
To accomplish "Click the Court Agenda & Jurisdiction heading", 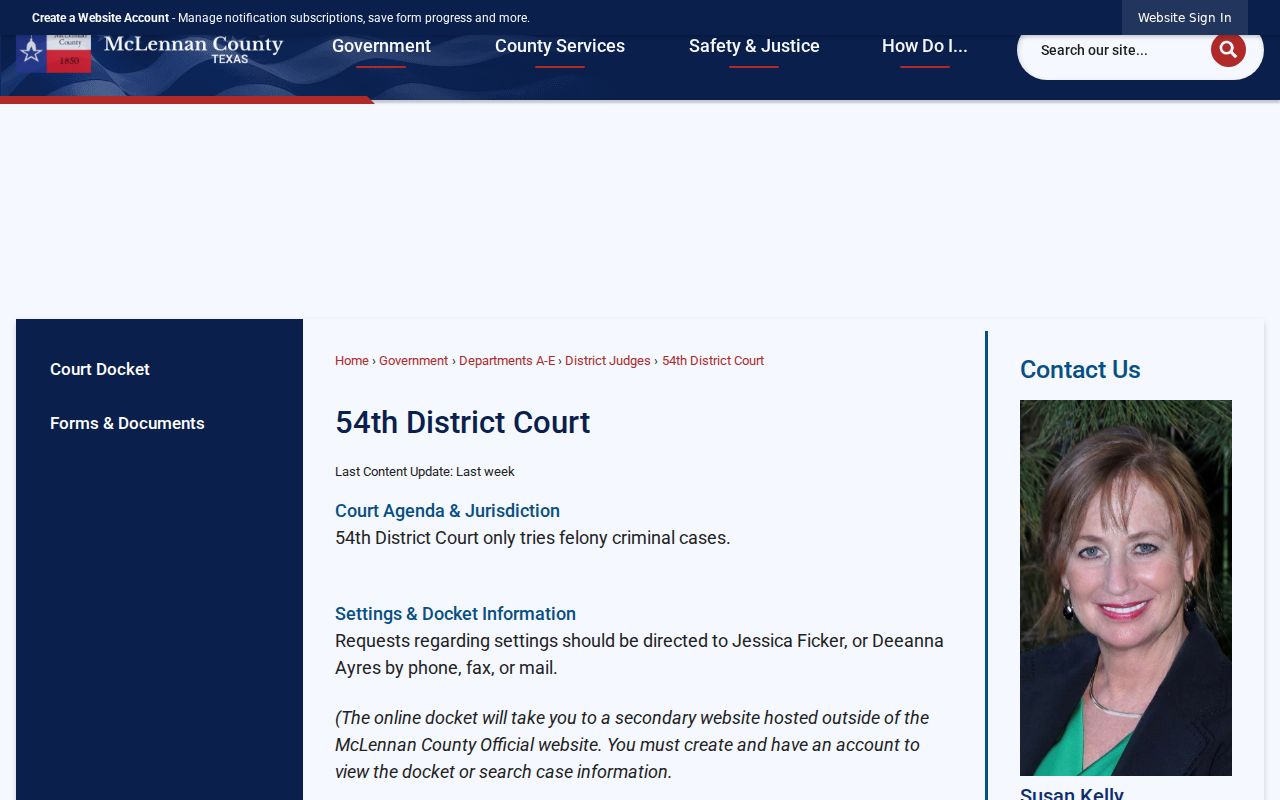I will coord(447,511).
